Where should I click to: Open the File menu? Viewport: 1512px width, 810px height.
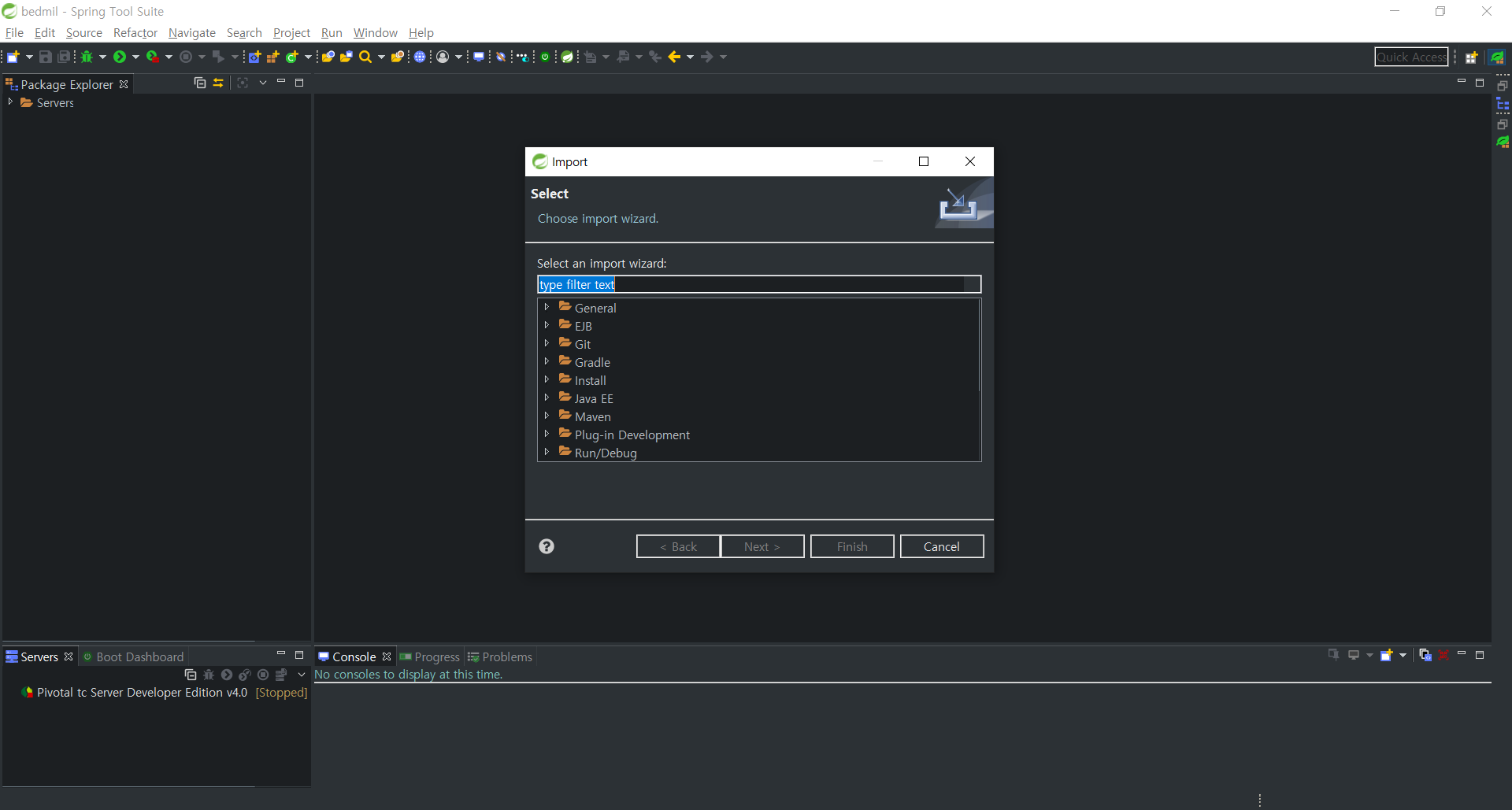coord(14,32)
